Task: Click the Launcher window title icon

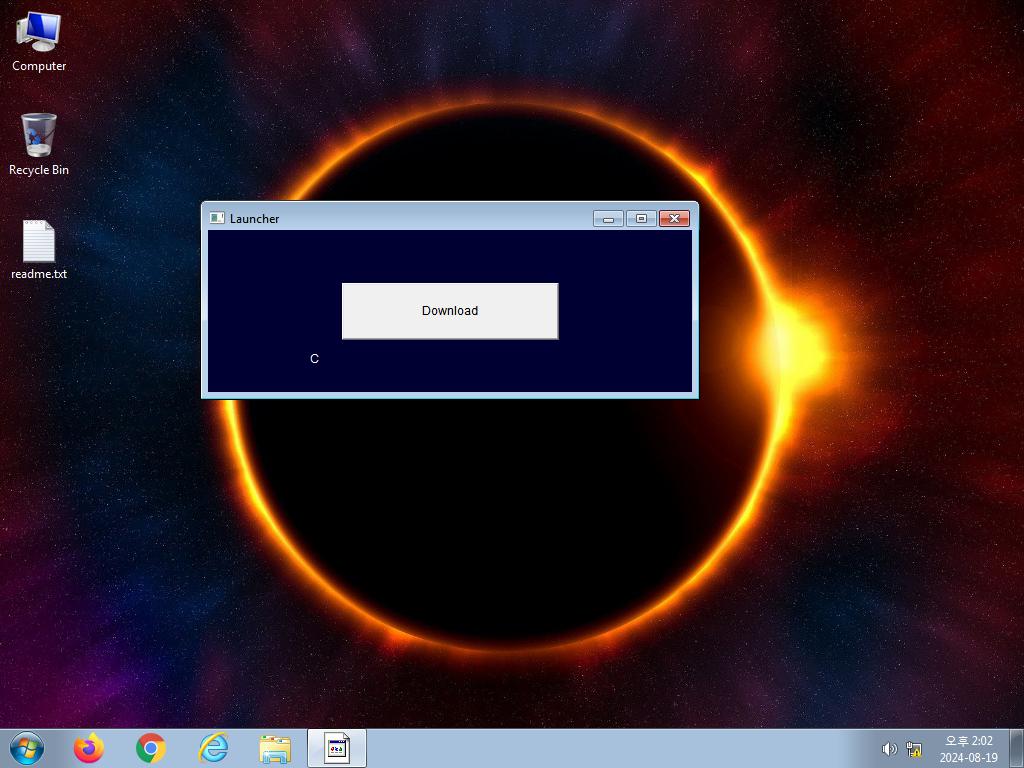Action: coord(217,218)
